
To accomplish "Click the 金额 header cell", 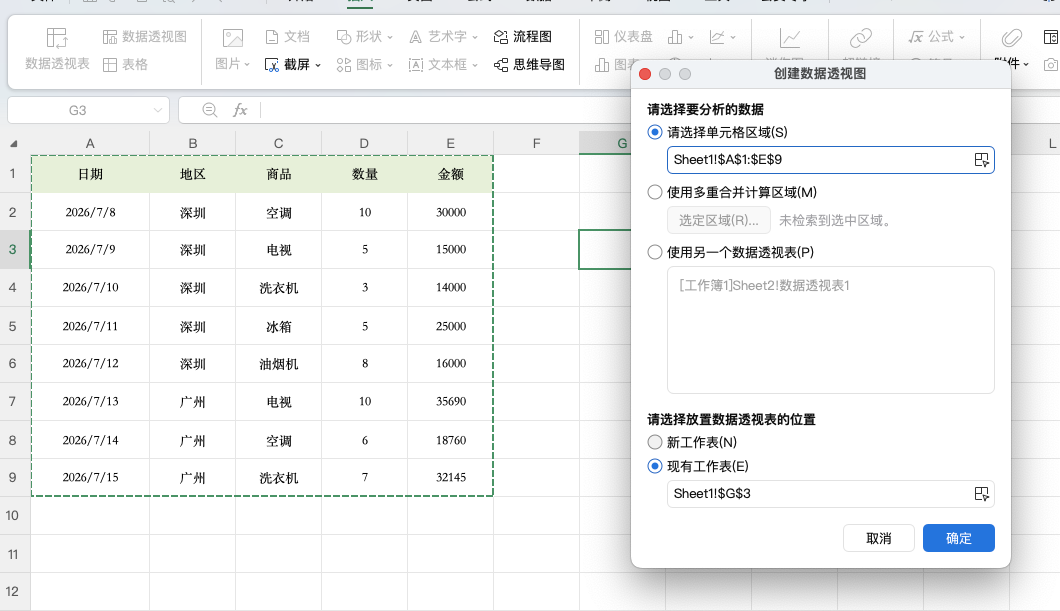I will click(450, 174).
